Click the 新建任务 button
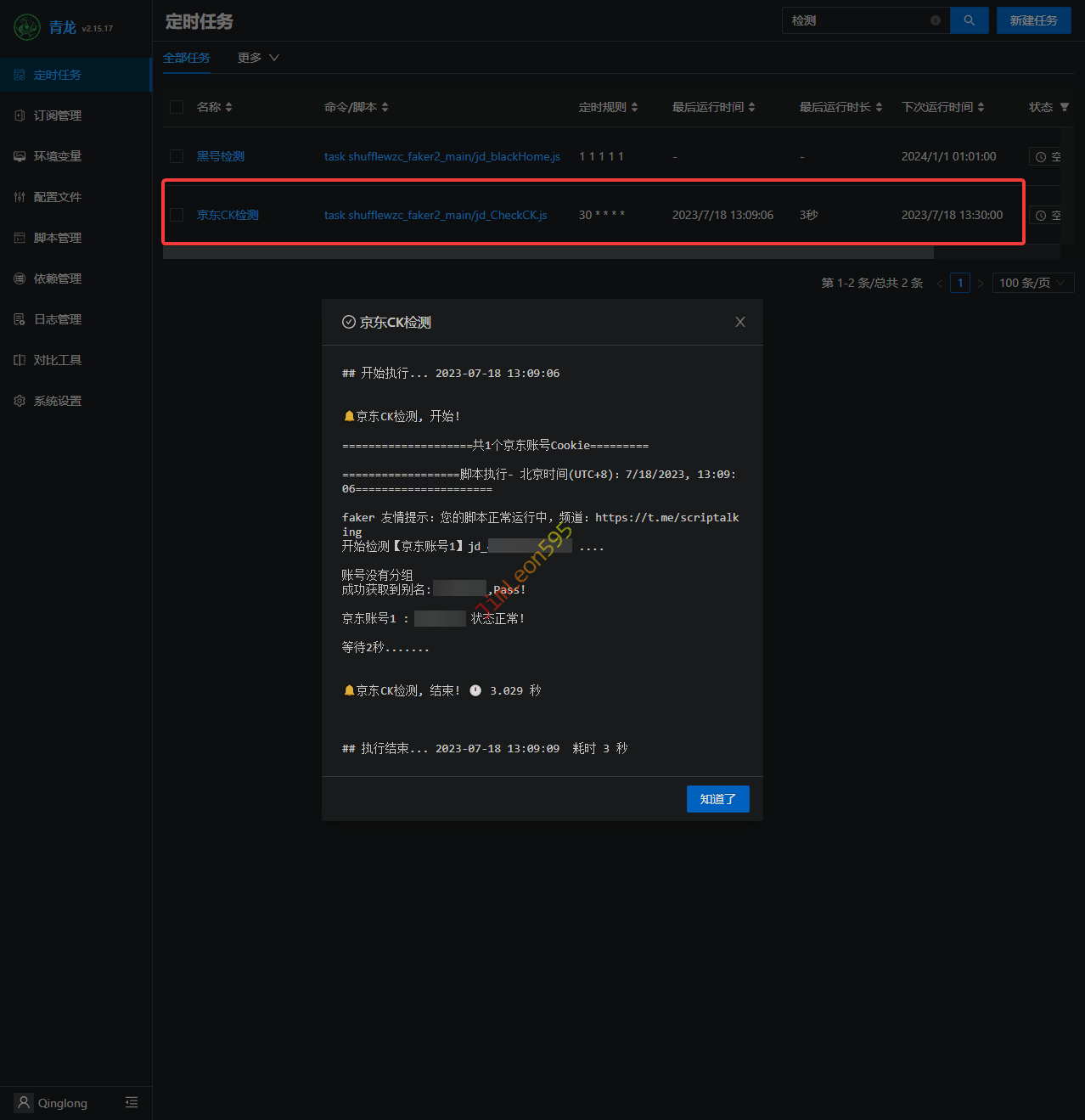This screenshot has width=1085, height=1120. [x=1033, y=20]
